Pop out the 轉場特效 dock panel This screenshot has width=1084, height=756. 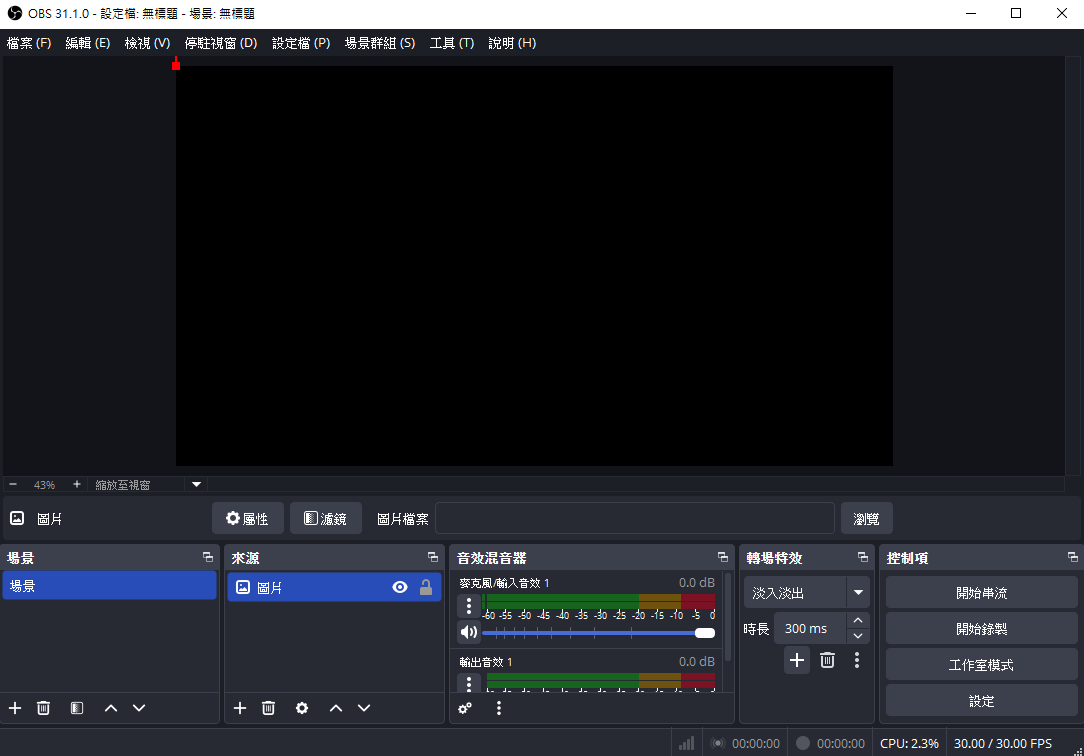click(863, 557)
